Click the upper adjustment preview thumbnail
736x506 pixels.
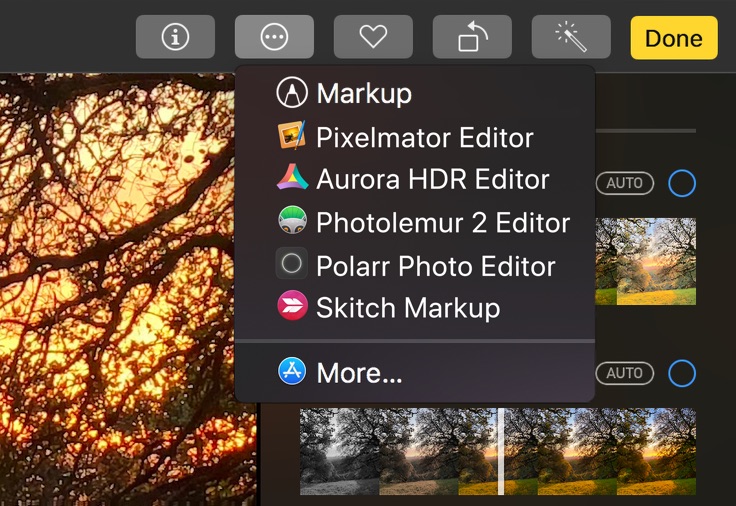pyautogui.click(x=646, y=261)
